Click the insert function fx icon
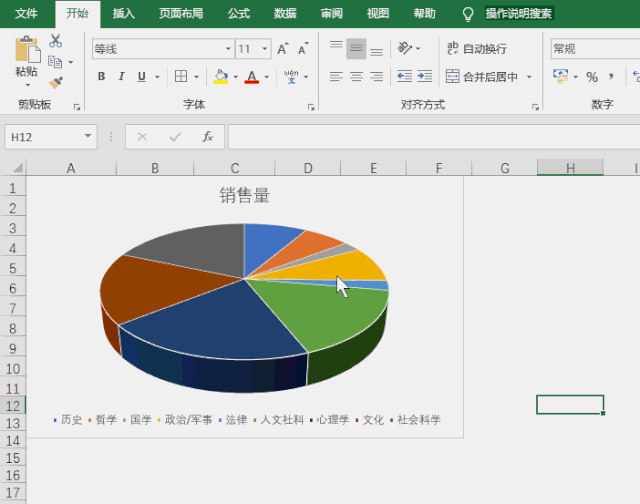This screenshot has height=504, width=640. [x=208, y=136]
